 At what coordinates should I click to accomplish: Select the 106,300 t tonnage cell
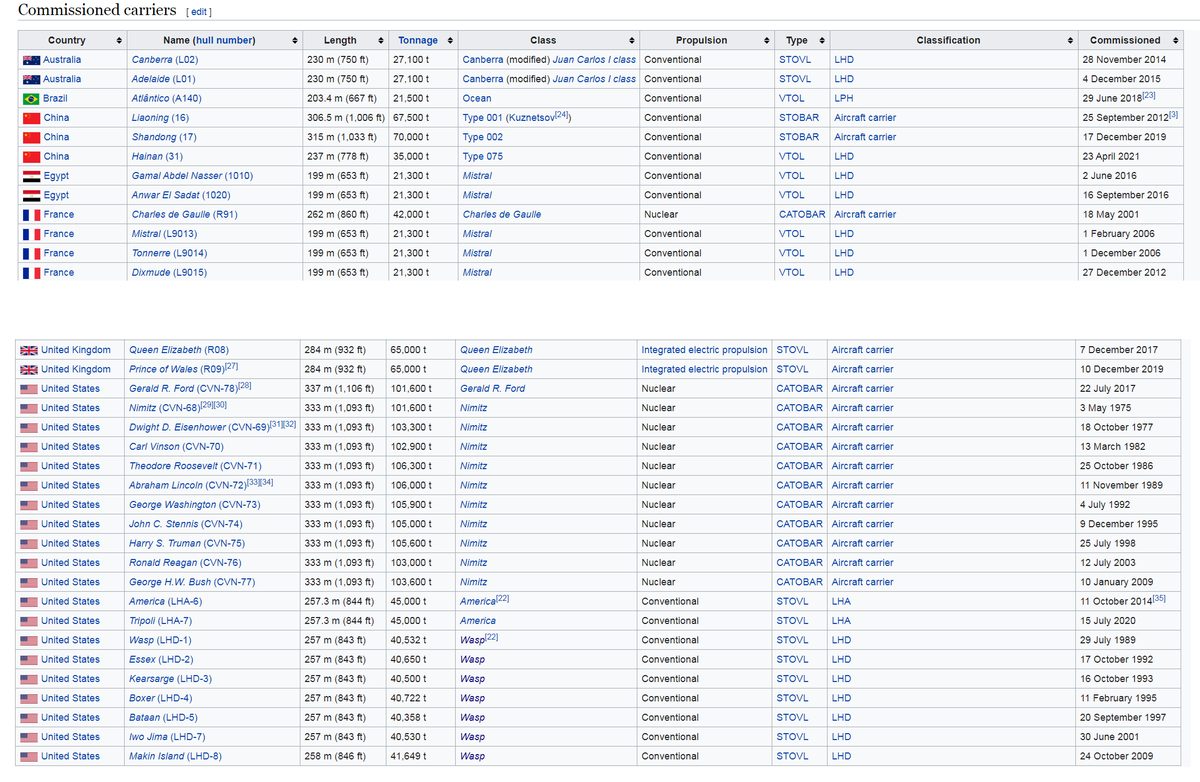pyautogui.click(x=420, y=466)
